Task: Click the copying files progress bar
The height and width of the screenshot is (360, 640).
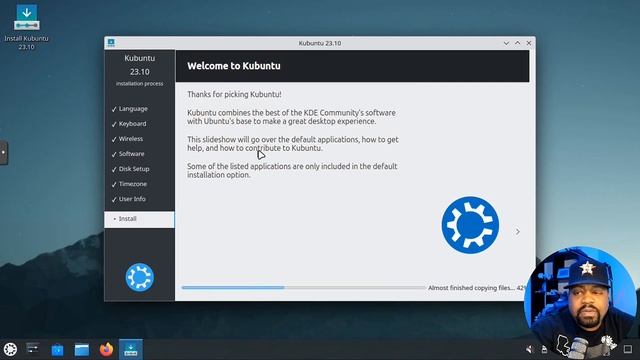Action: [x=303, y=288]
